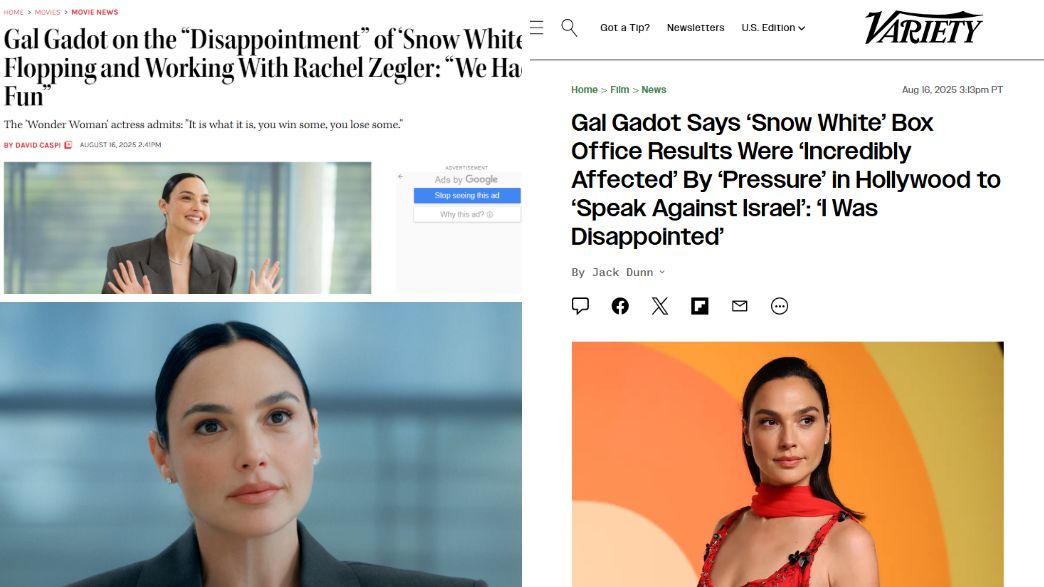The height and width of the screenshot is (587, 1044).
Task: Click the icon next to David Caspi byline
Action: (x=68, y=144)
